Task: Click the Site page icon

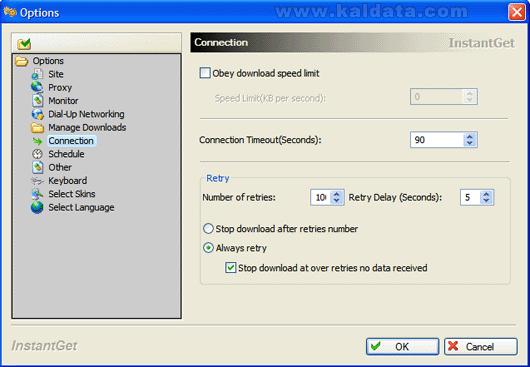Action: [37, 74]
